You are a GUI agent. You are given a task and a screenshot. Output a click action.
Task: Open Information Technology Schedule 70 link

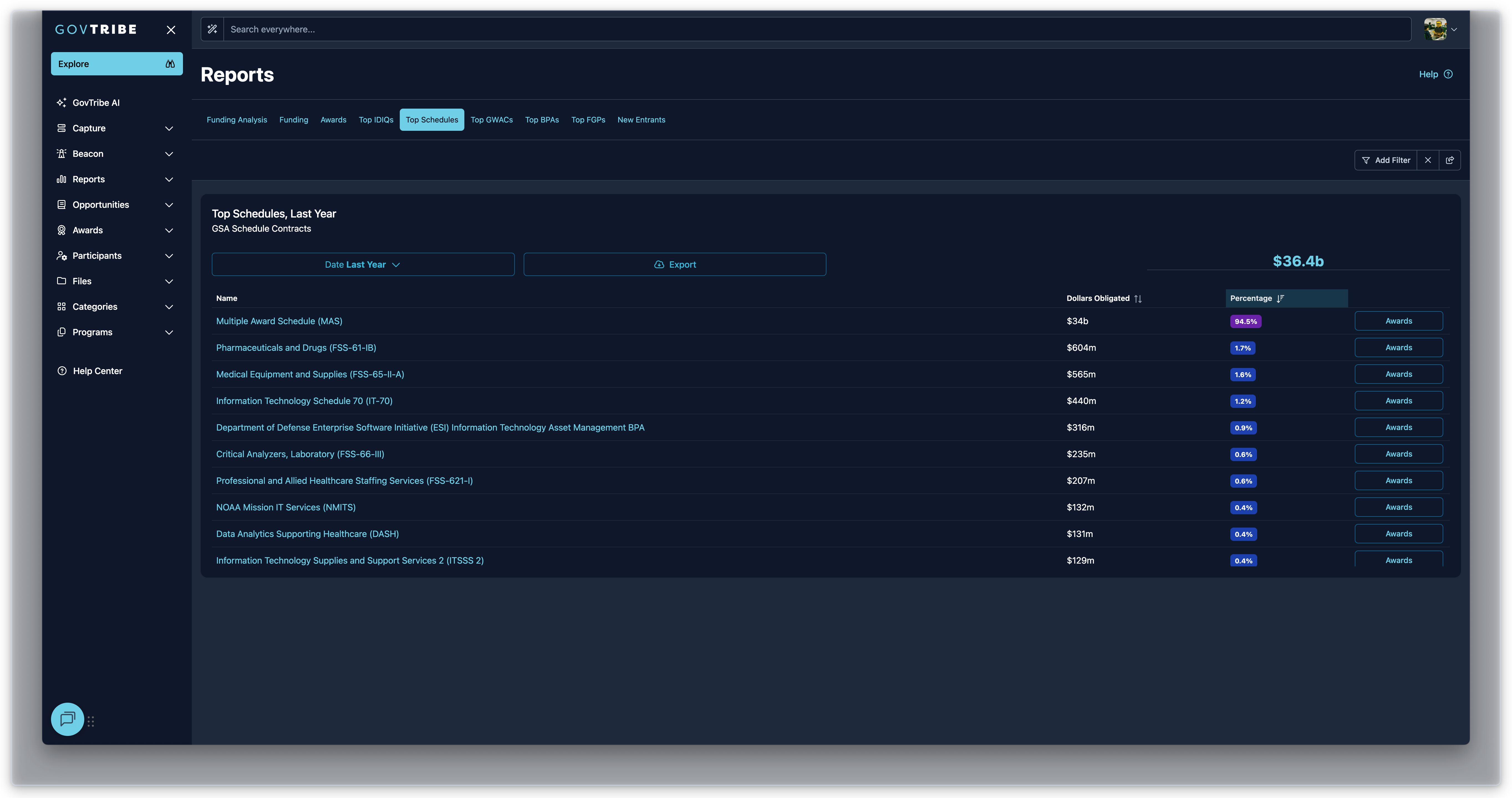click(x=305, y=401)
